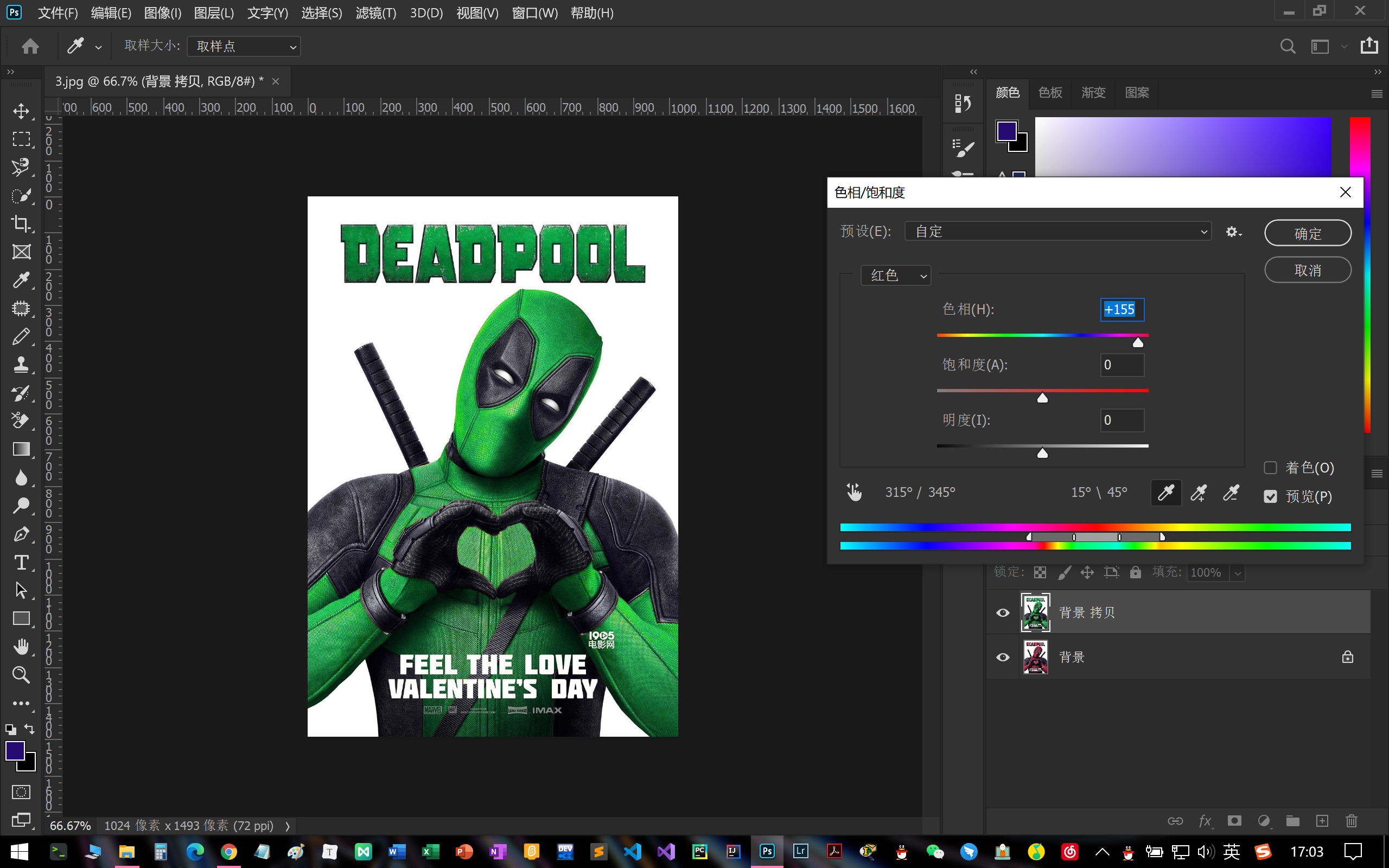
Task: Toggle Quick Mask mode
Action: 21,792
